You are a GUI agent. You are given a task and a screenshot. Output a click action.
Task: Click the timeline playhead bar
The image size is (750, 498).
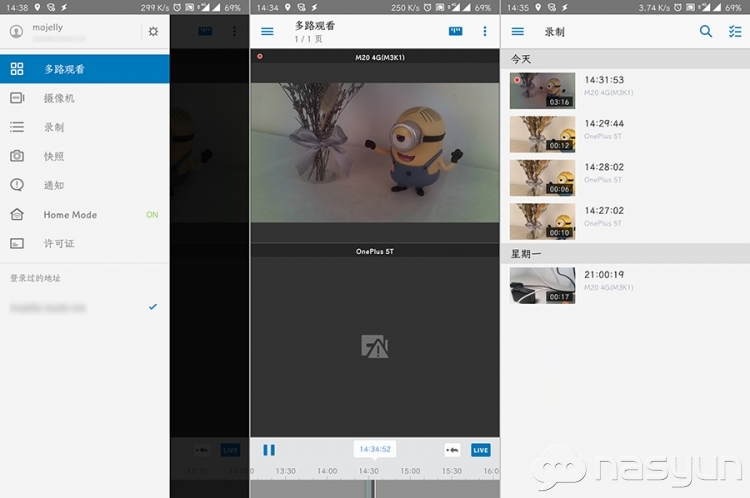374,489
